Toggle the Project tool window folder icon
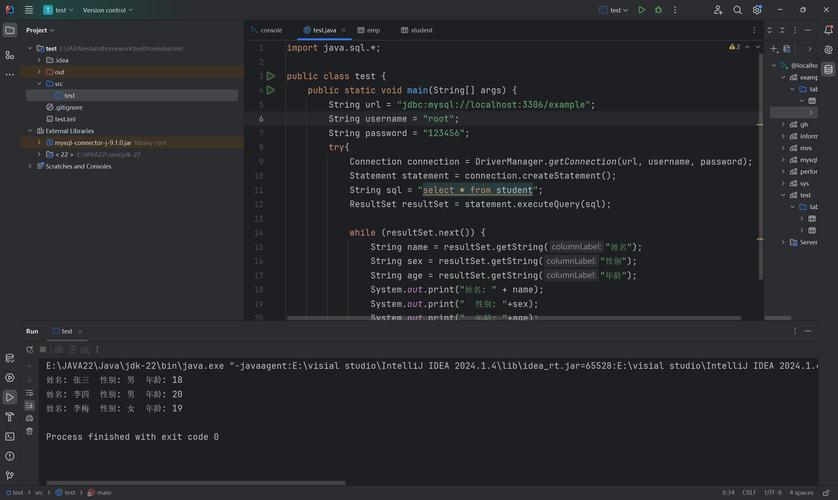838x500 pixels. pyautogui.click(x=10, y=30)
